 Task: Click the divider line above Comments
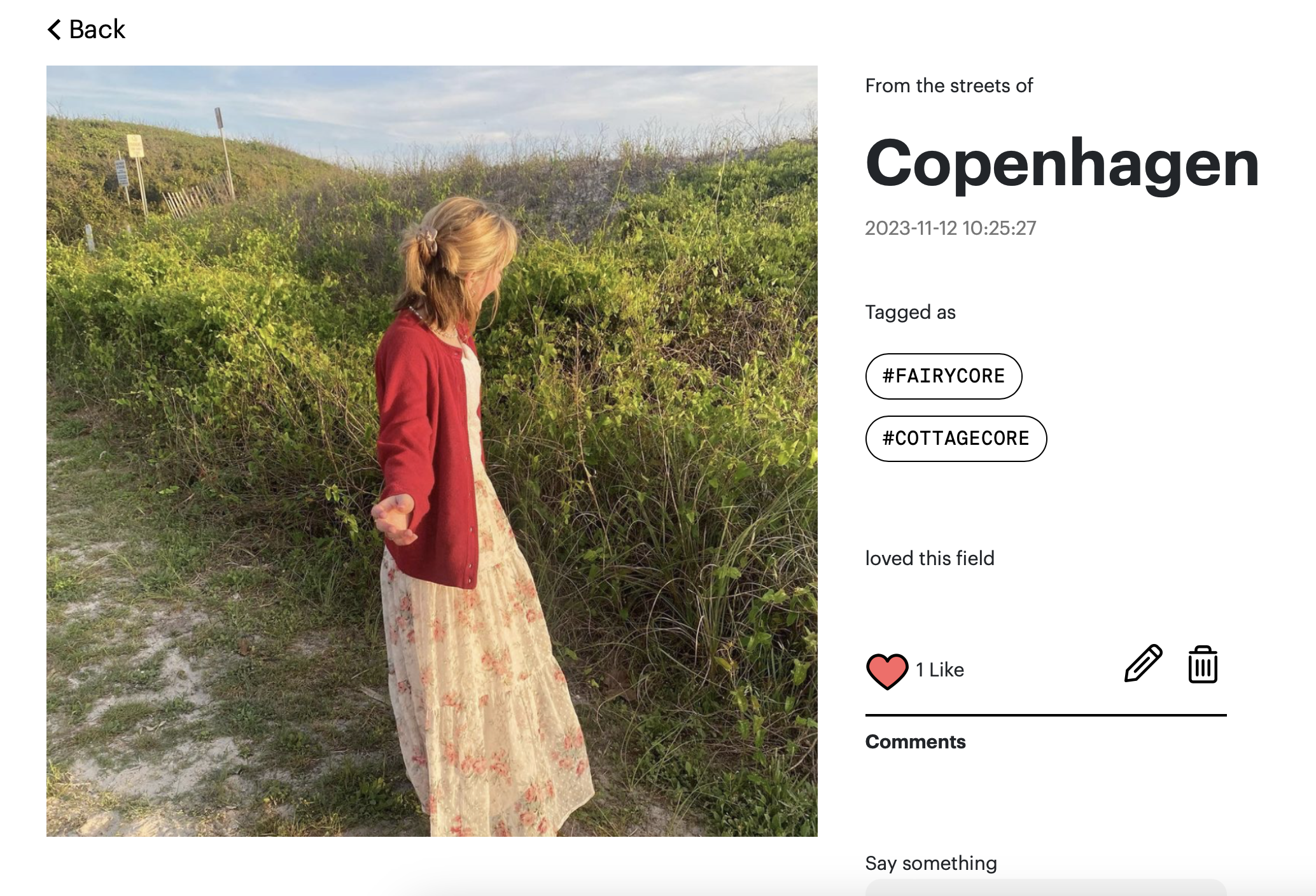[x=1046, y=715]
